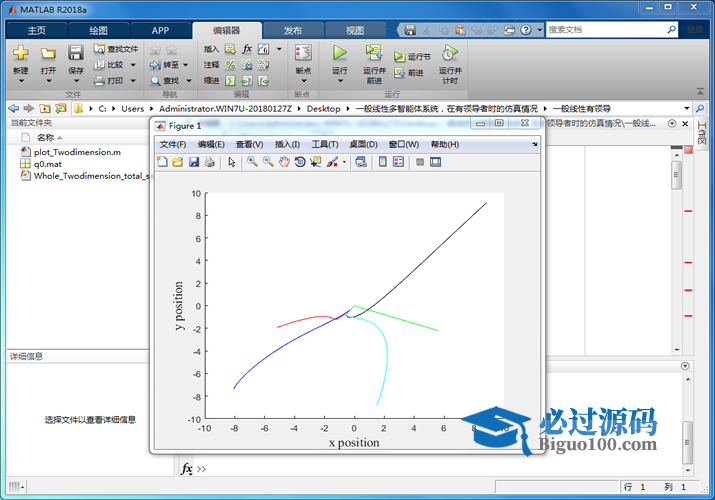
Task: Click the Breakpoints (断点) icon
Action: pos(303,53)
